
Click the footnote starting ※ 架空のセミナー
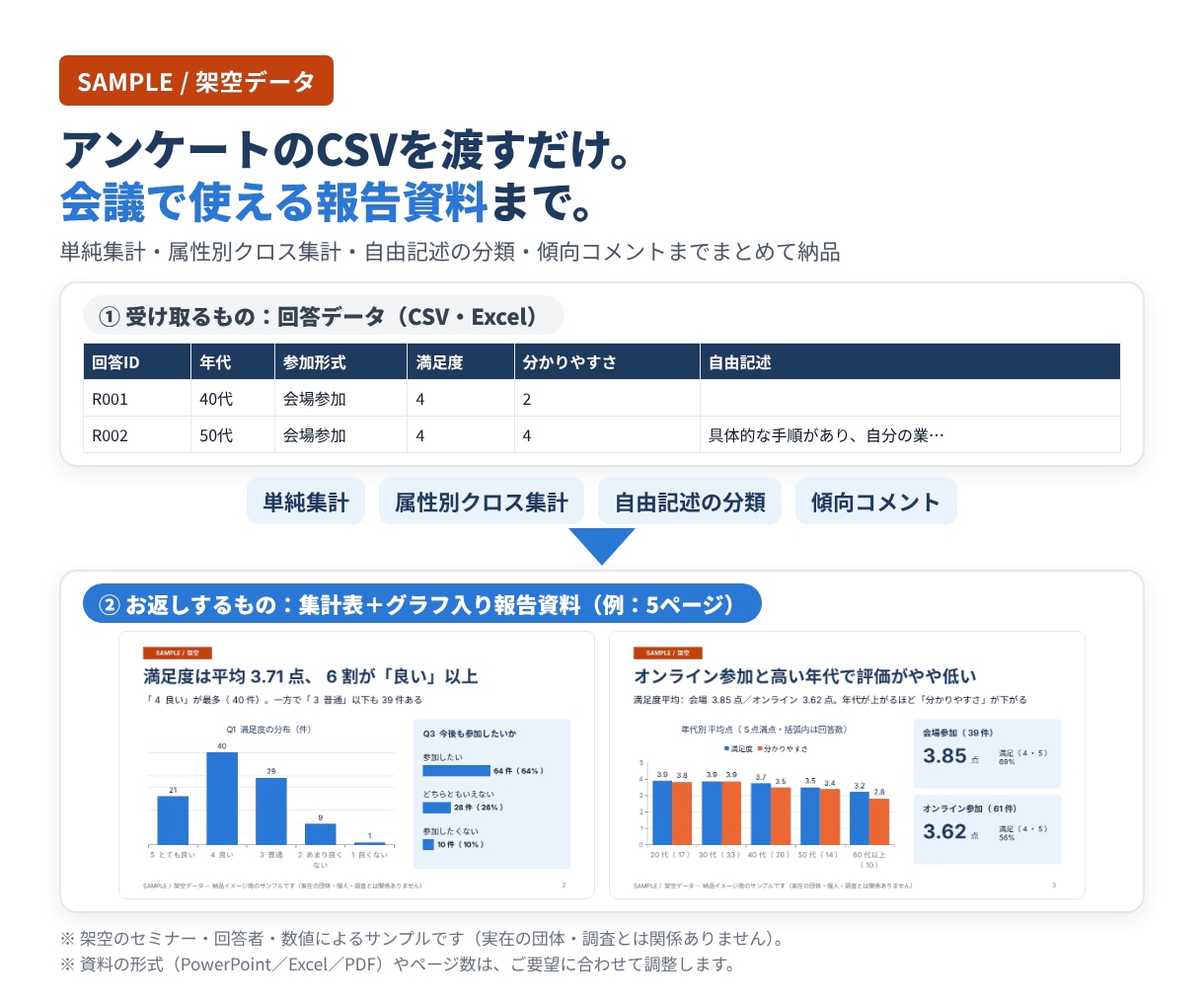(423, 938)
